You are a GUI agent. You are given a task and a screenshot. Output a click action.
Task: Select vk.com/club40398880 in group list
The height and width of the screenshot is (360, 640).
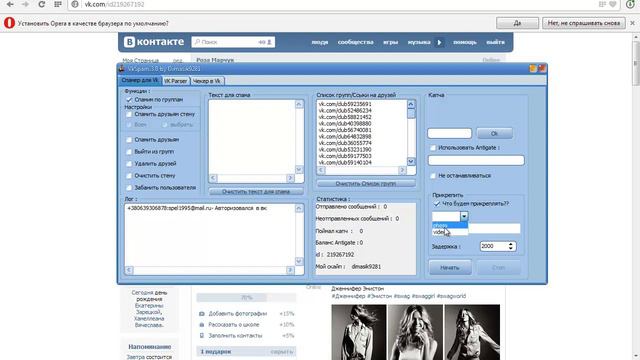345,123
